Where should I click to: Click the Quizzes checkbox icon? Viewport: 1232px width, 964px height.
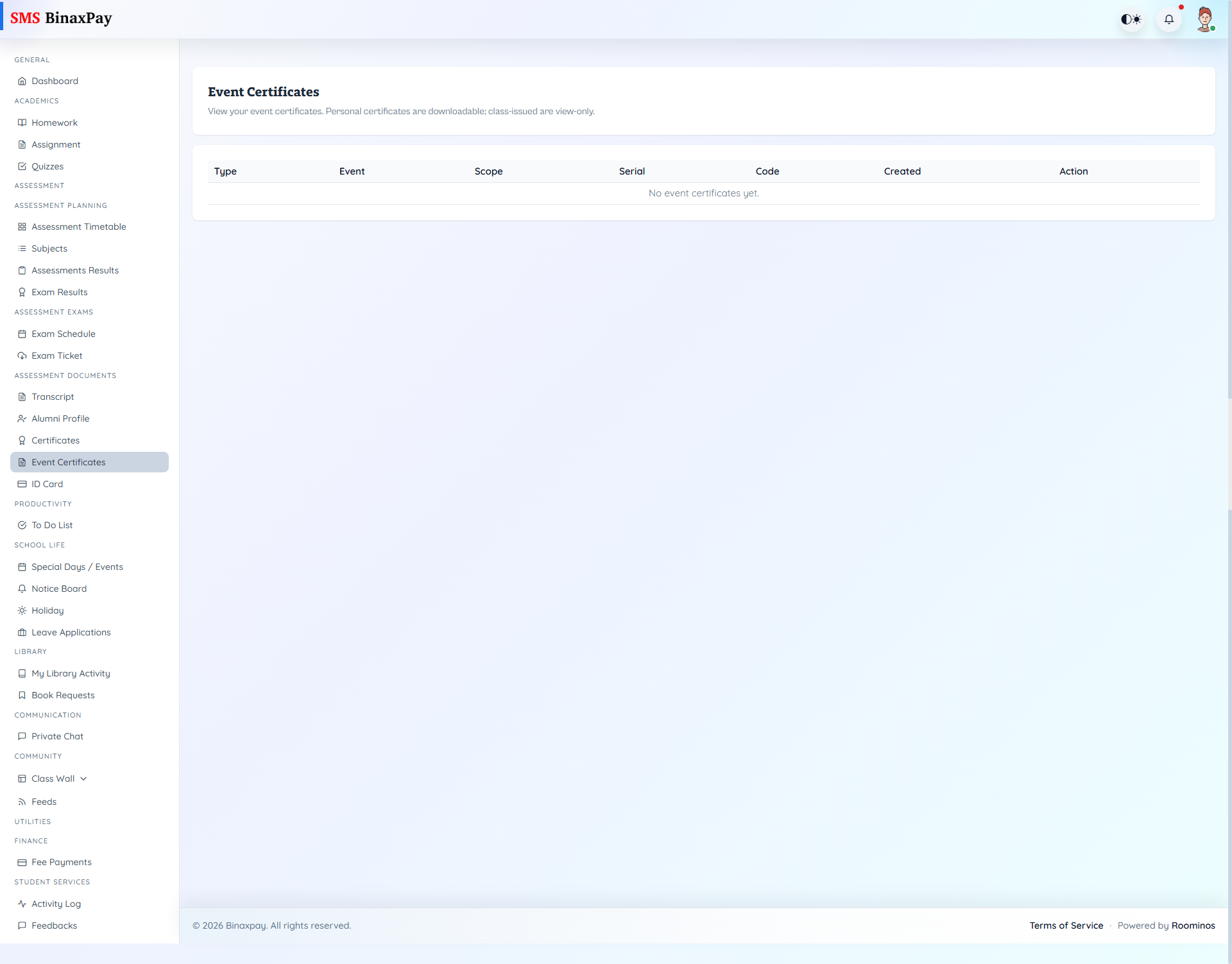pyautogui.click(x=22, y=166)
